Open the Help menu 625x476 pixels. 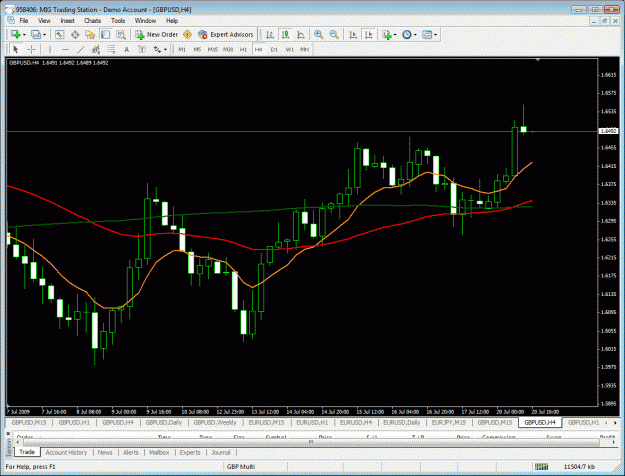pyautogui.click(x=172, y=21)
